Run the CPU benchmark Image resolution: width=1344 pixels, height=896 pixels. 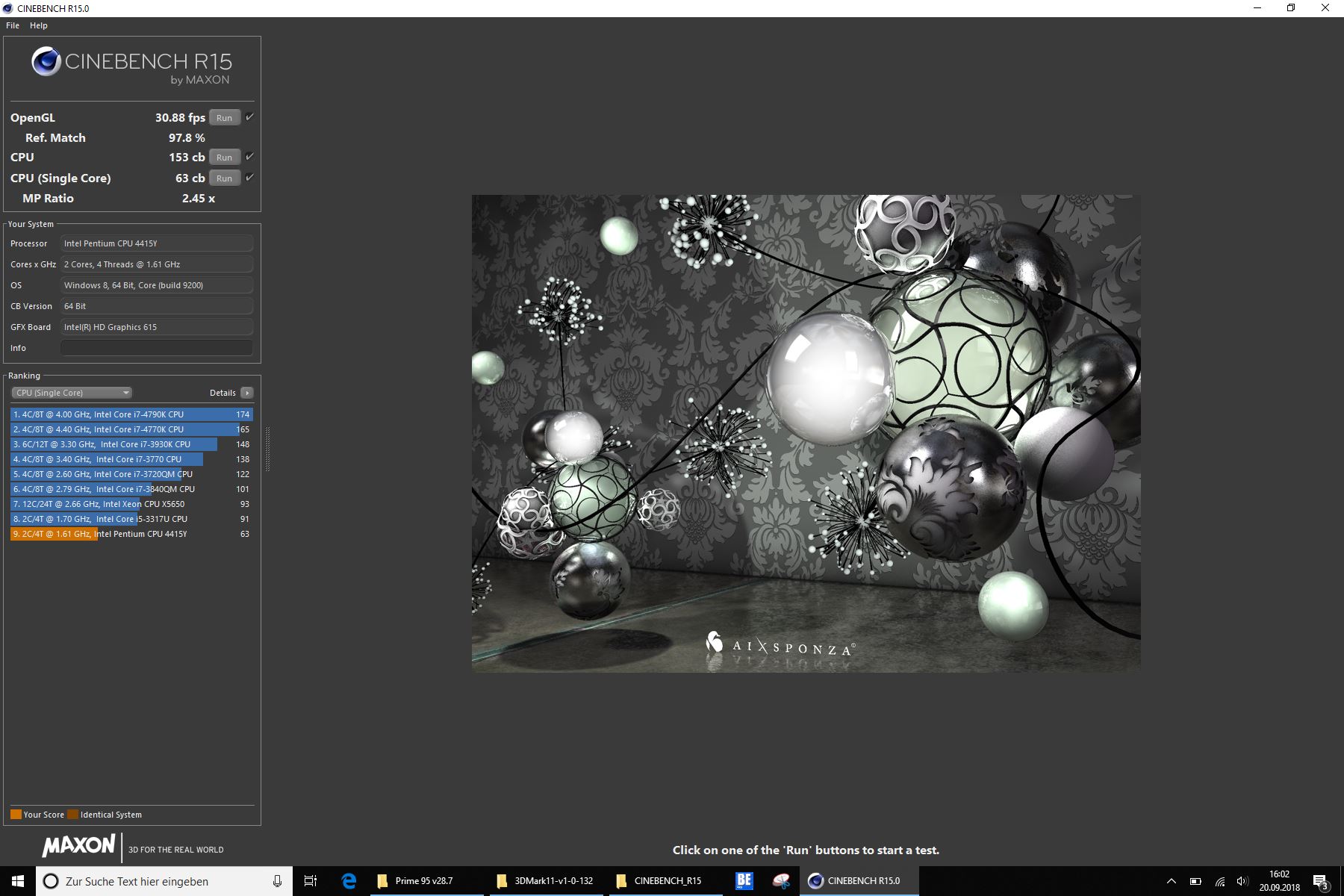pos(225,158)
